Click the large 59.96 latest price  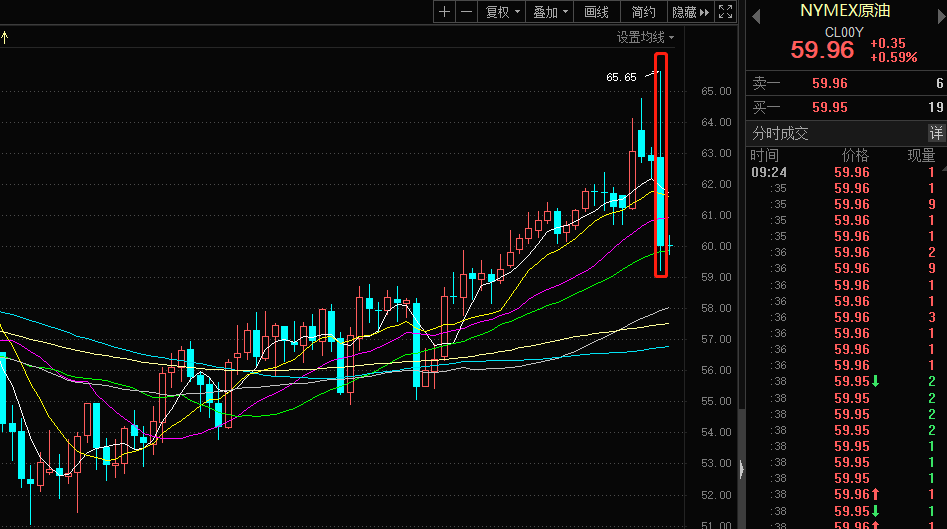[x=822, y=50]
